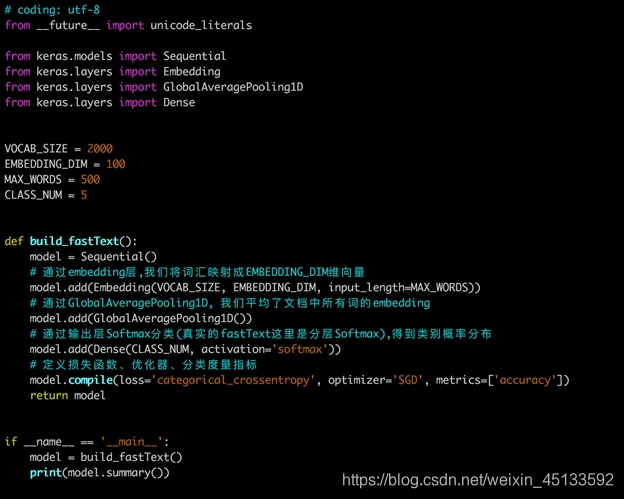Image resolution: width=624 pixels, height=499 pixels.
Task: Click the 'model = Sequential()' line
Action: pyautogui.click(x=93, y=257)
